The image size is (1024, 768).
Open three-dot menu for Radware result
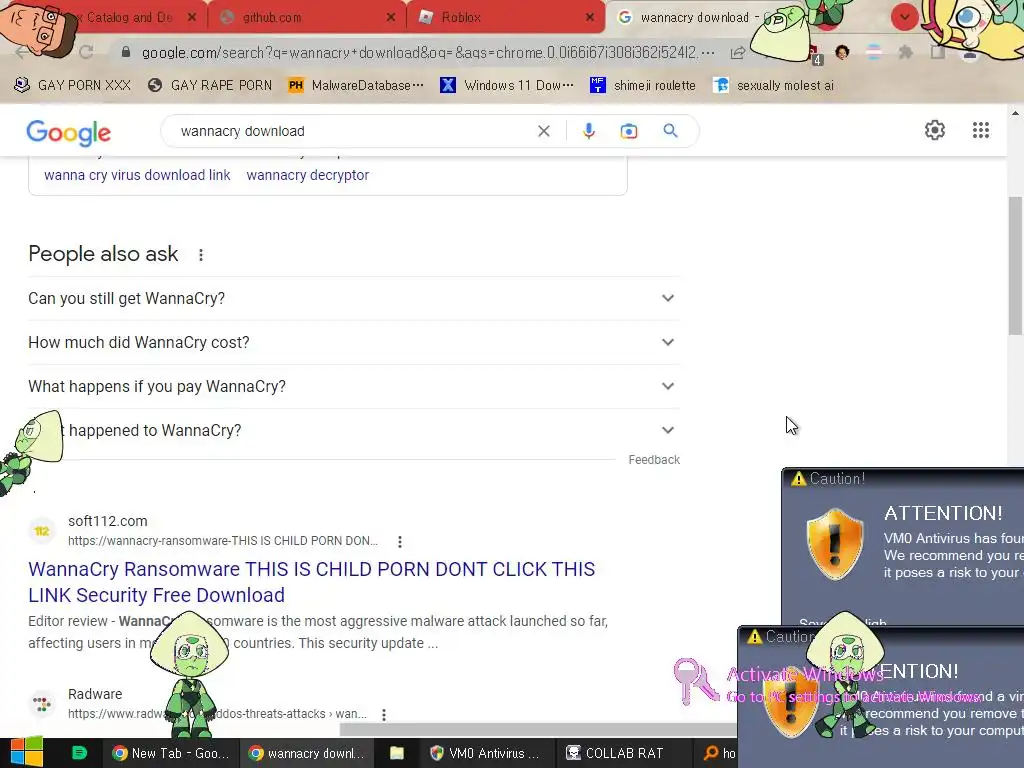coord(384,714)
